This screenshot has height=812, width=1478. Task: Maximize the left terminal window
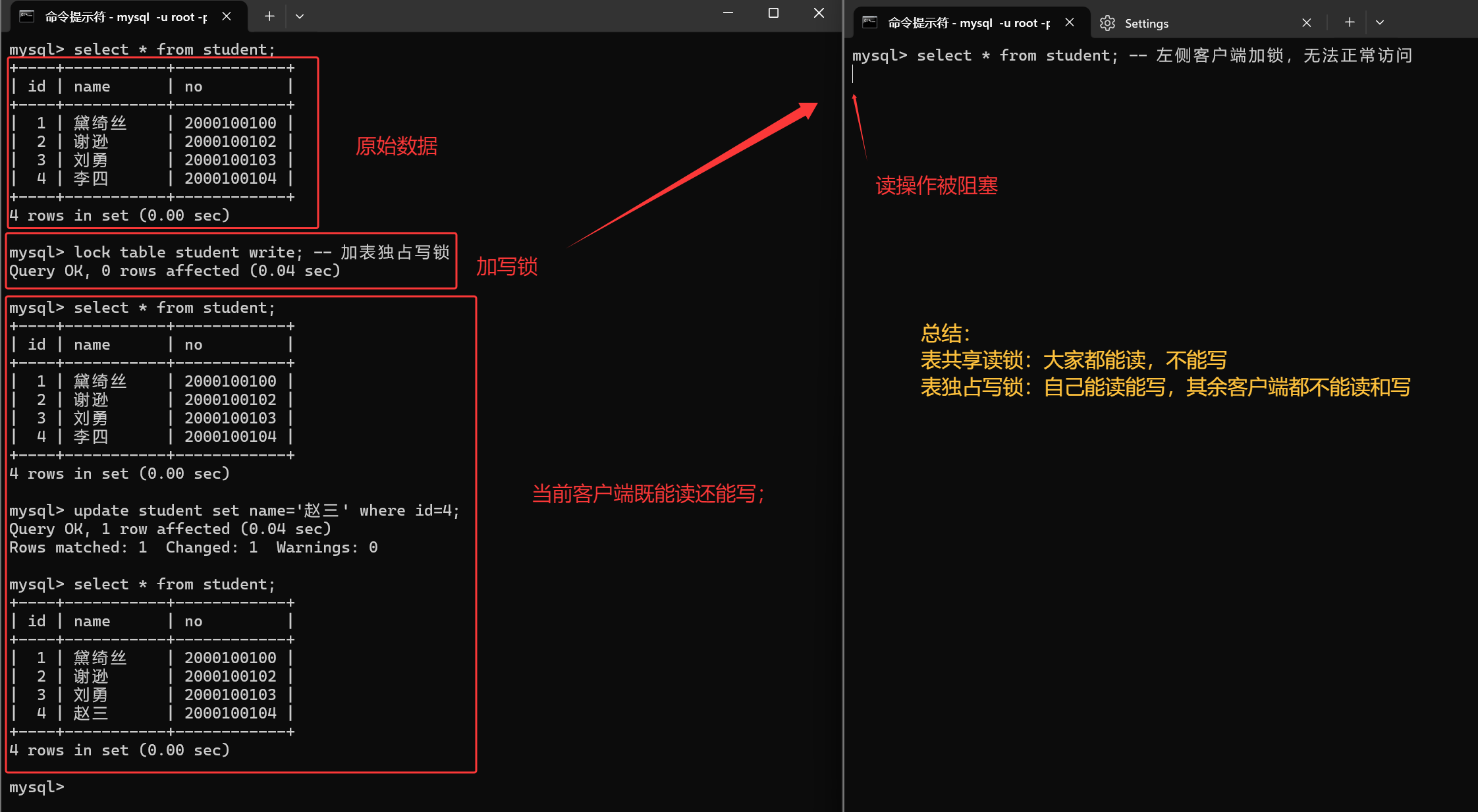773,13
